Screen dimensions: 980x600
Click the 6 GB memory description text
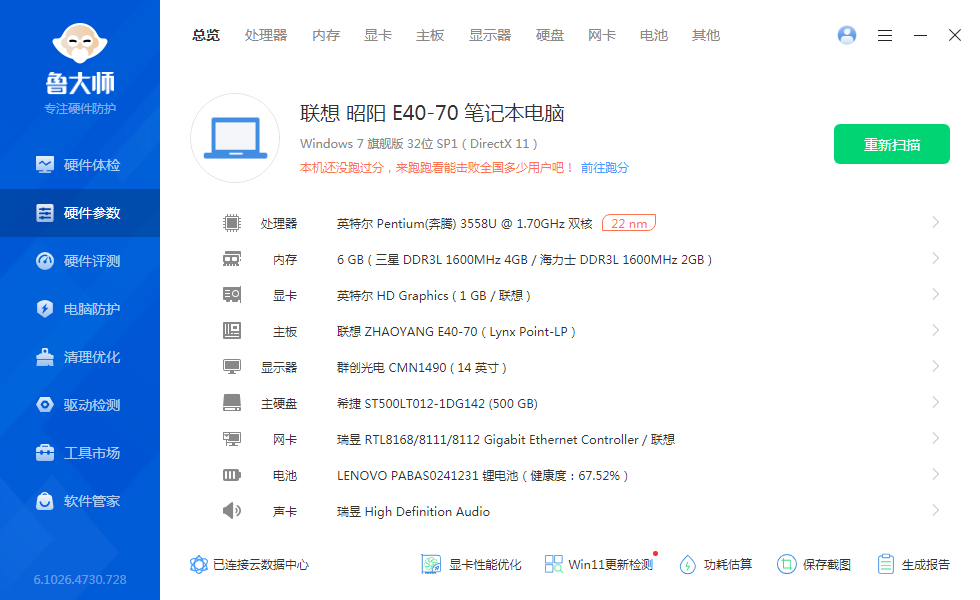tap(524, 259)
